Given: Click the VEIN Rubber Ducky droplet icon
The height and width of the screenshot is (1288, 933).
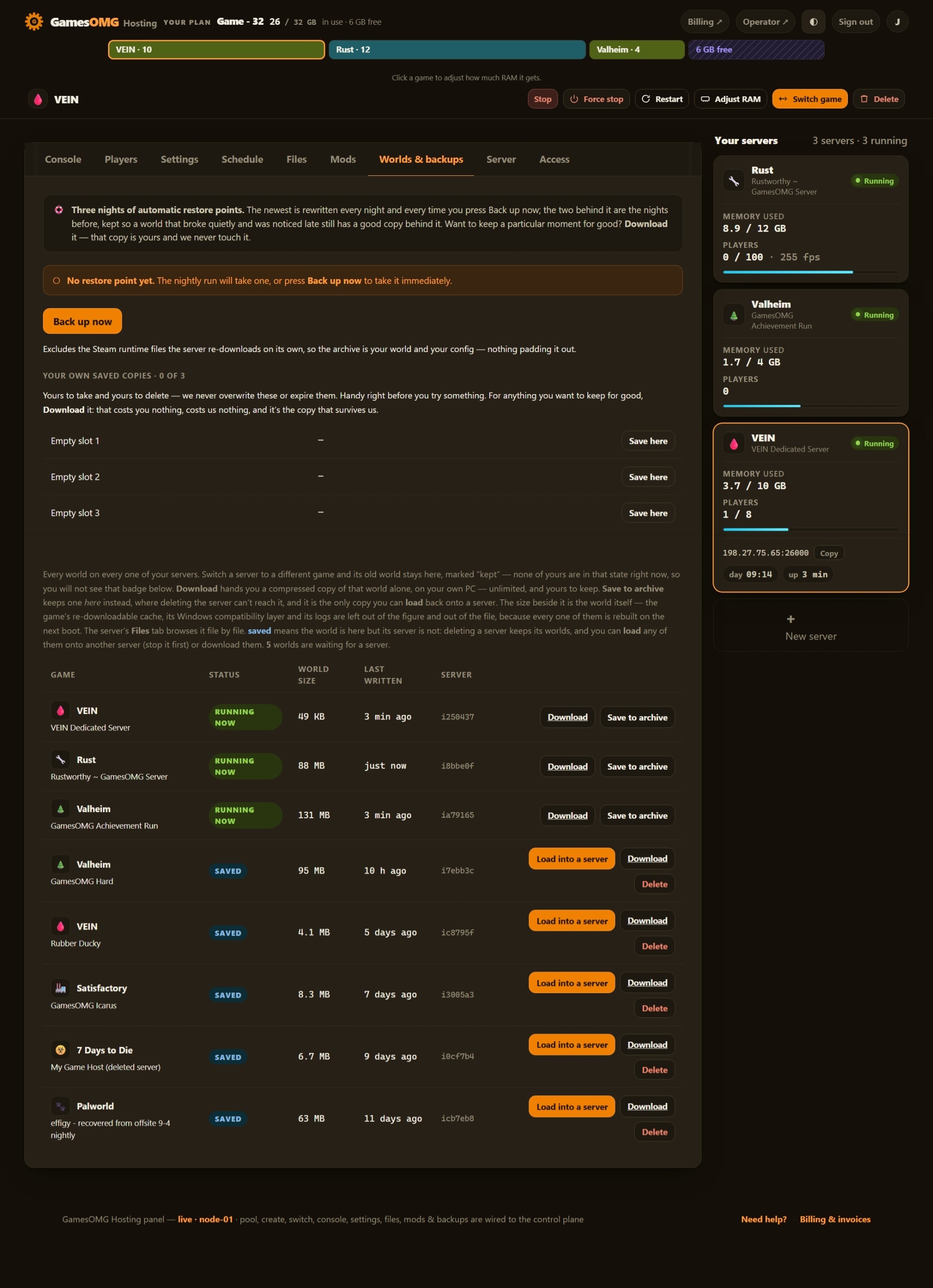Looking at the screenshot, I should click(60, 926).
